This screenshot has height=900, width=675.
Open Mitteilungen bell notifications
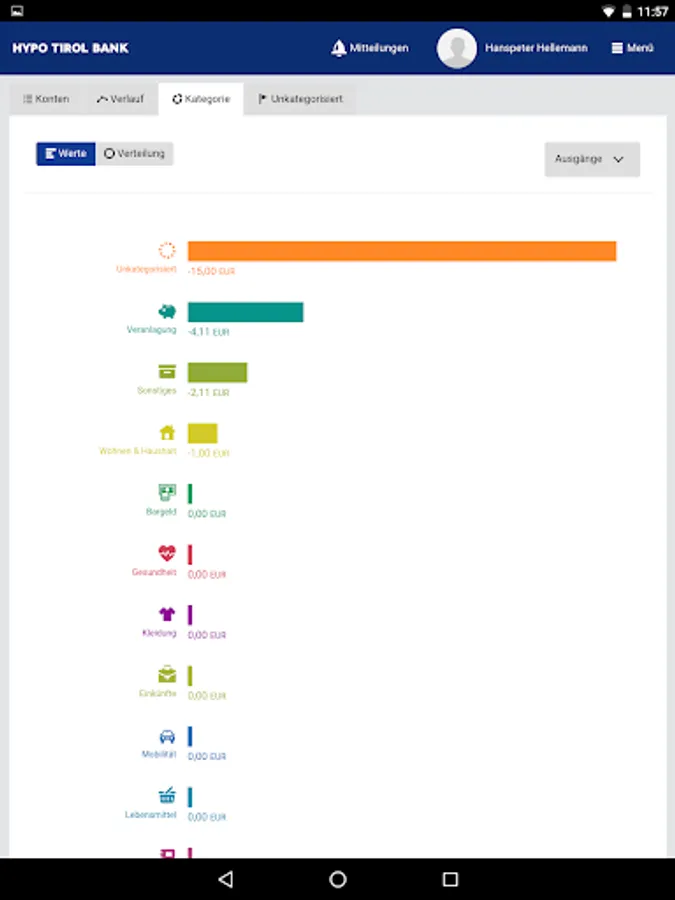370,48
